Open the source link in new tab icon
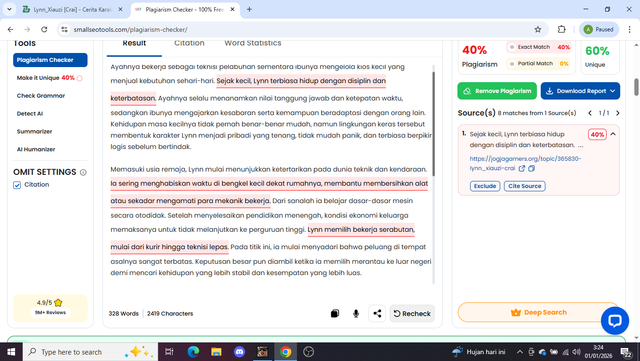Viewport: 640px width, 361px height. [522, 168]
